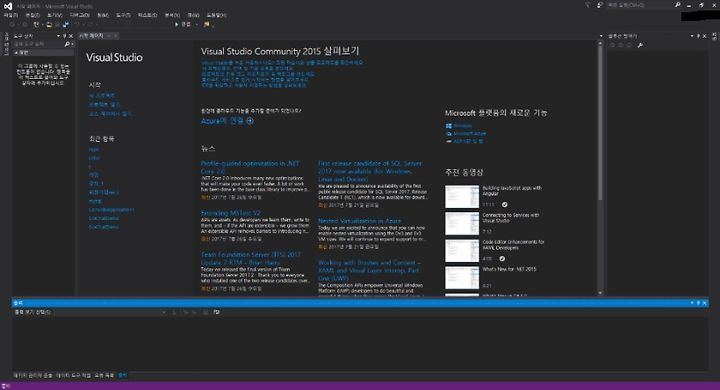
Task: Open 'Team Foundation Server (TFS) 2017 Update 2' link
Action: point(251,258)
